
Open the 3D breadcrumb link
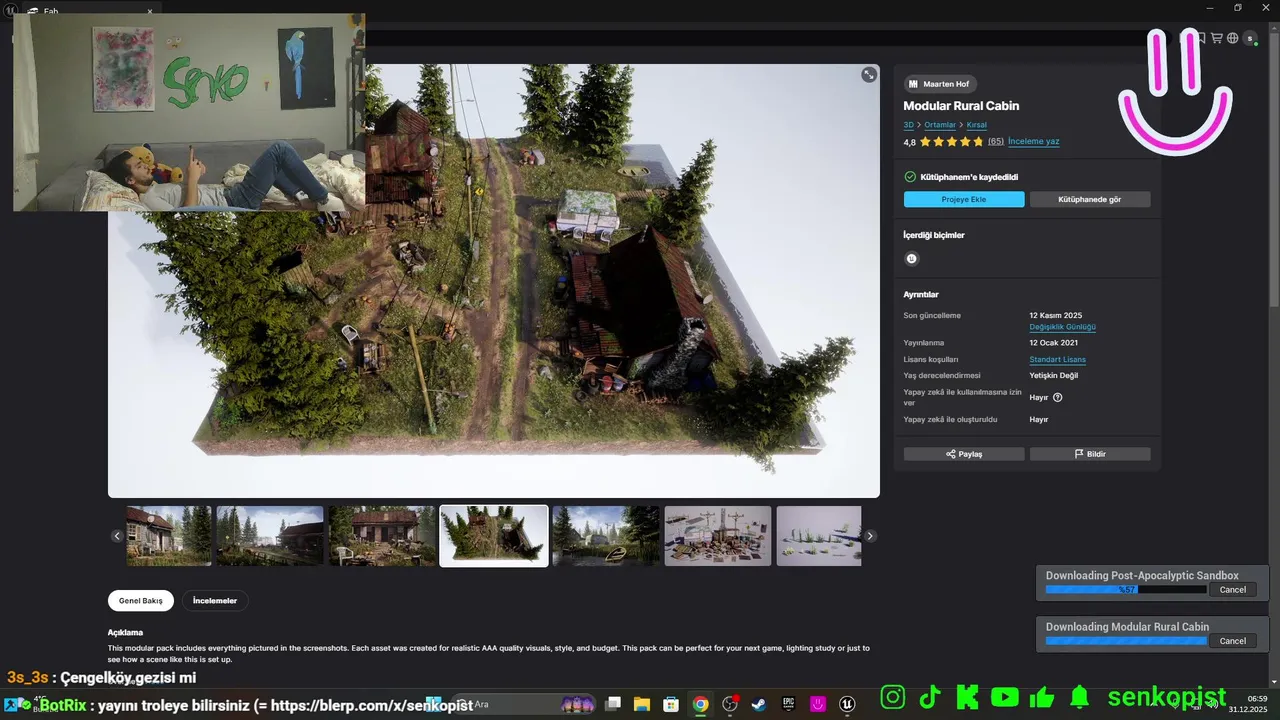click(x=909, y=125)
